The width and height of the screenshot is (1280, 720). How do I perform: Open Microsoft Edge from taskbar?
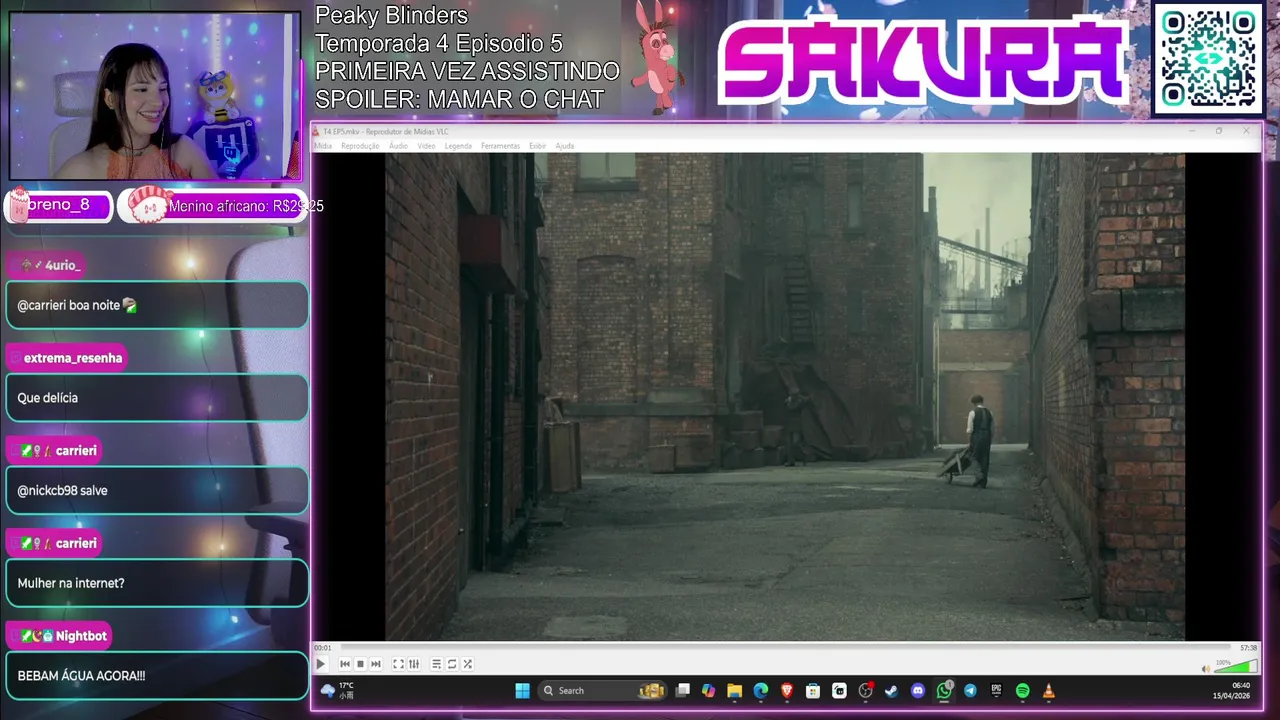point(761,690)
